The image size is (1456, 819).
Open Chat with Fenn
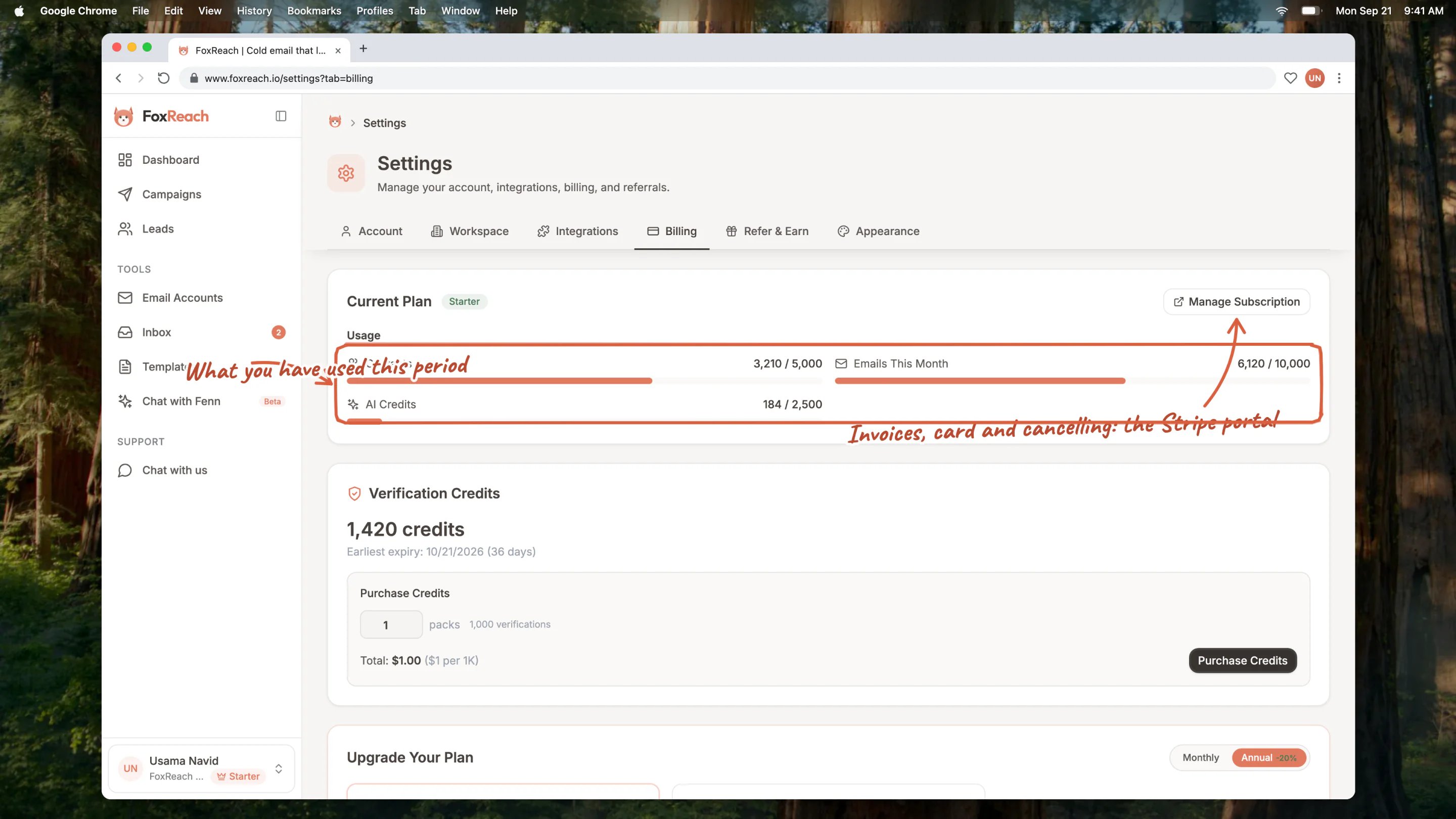pyautogui.click(x=201, y=401)
